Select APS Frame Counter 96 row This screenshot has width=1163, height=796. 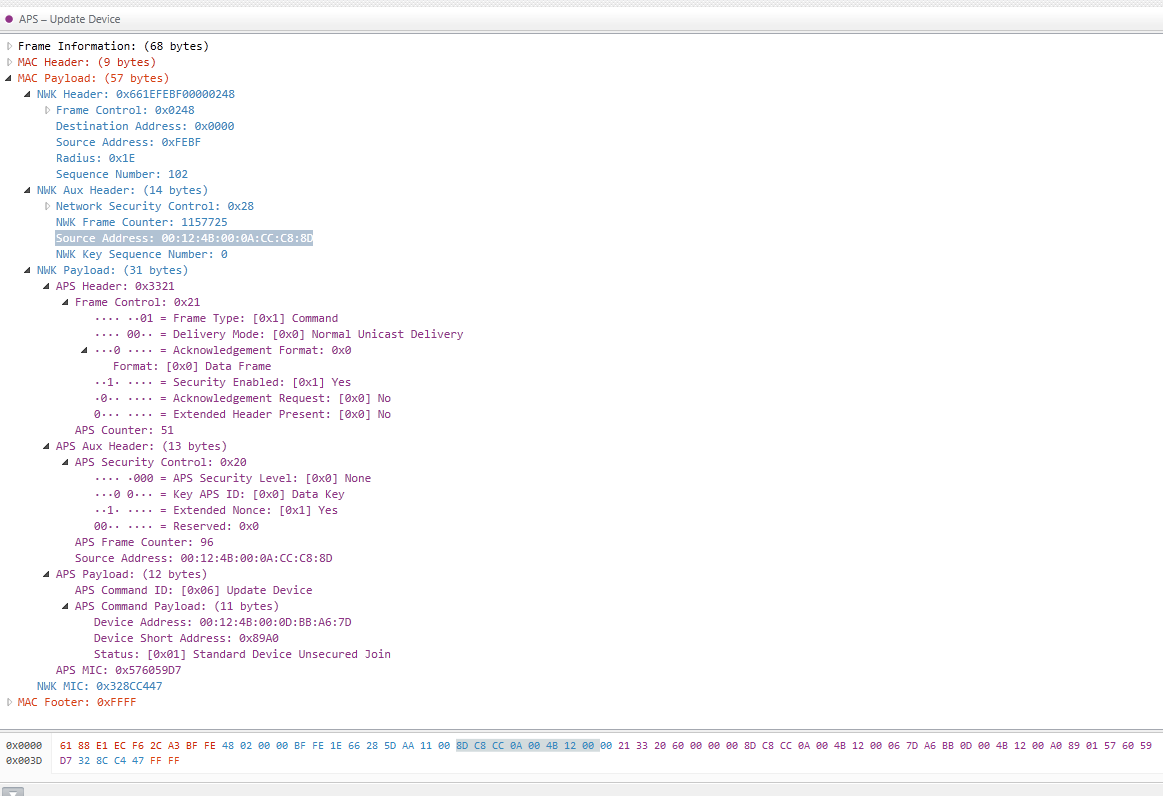pos(144,542)
